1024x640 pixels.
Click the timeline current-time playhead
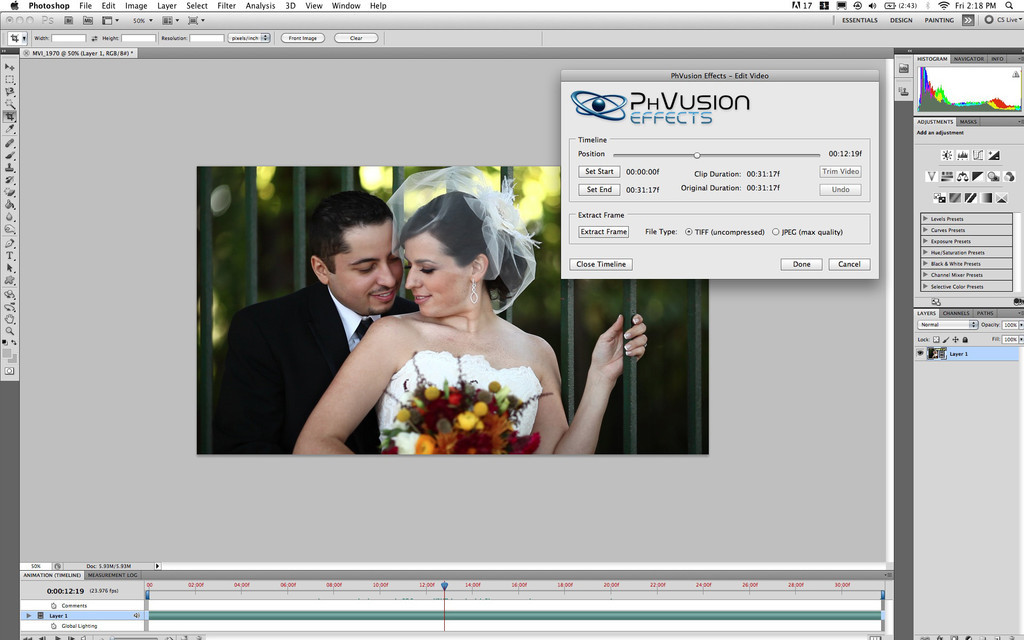coord(445,586)
